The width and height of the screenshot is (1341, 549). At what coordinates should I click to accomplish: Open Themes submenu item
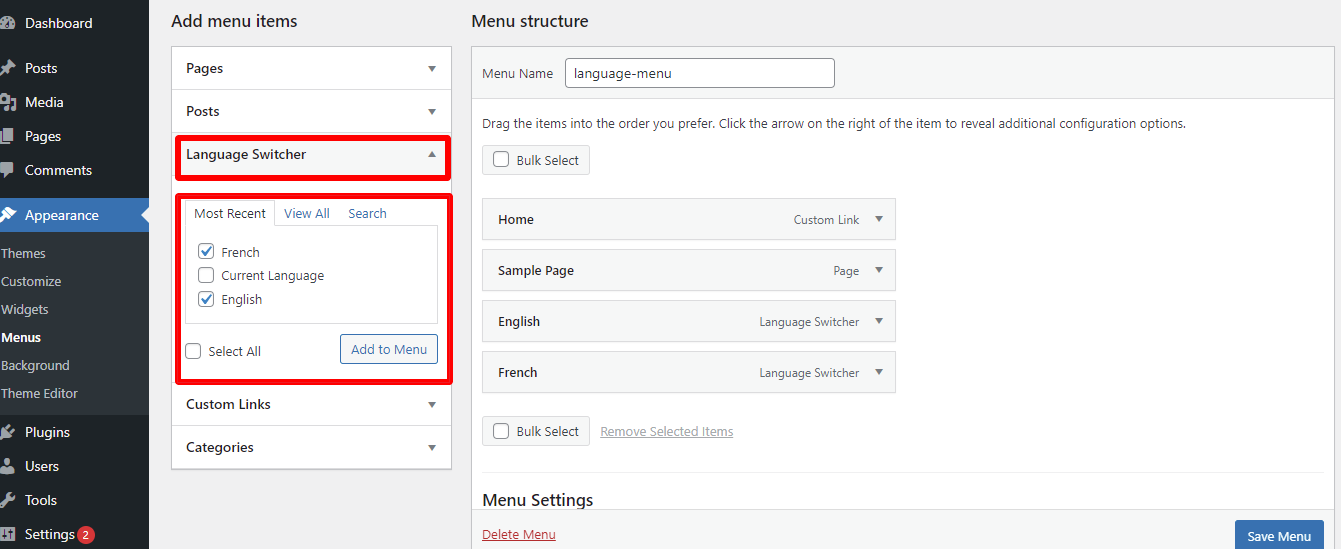click(x=23, y=253)
